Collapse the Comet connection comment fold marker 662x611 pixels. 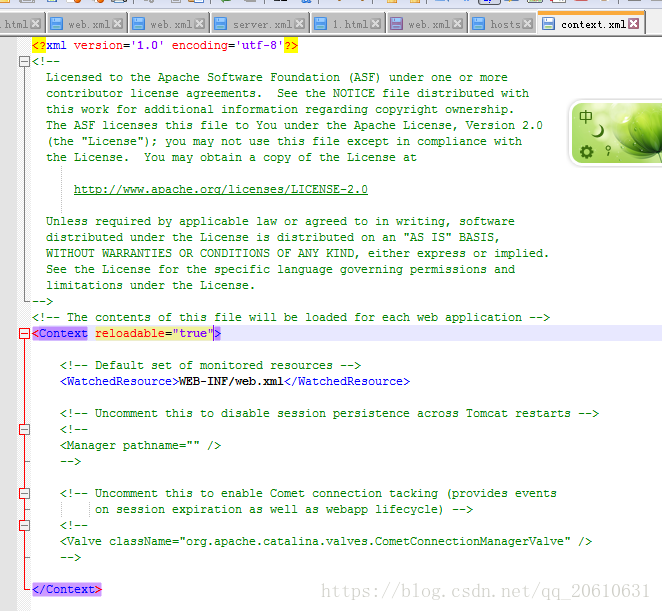[x=24, y=494]
